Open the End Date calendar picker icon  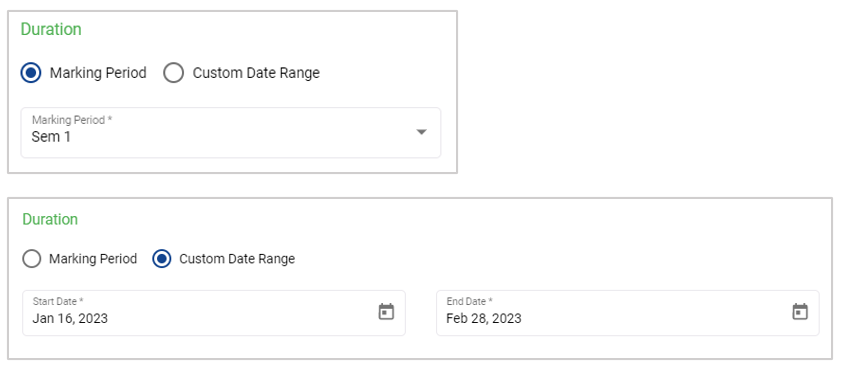coord(800,312)
